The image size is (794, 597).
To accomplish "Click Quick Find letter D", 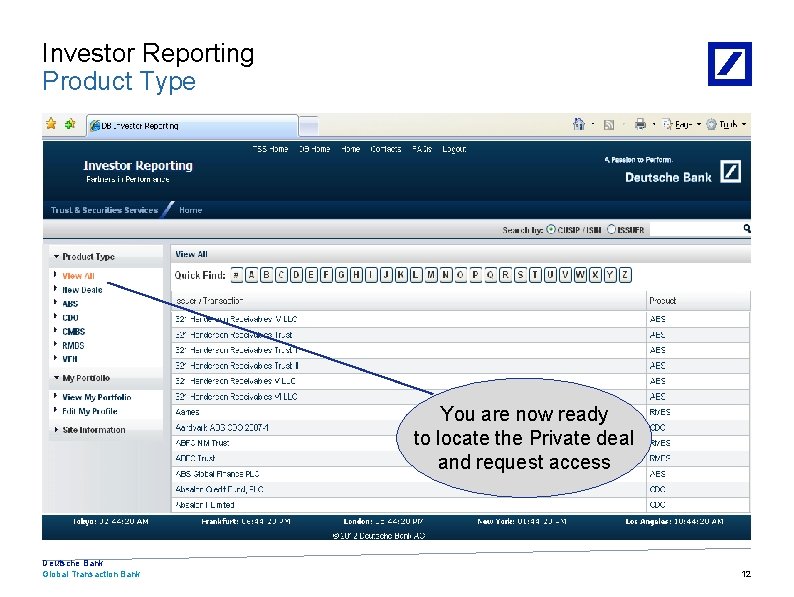I will (x=296, y=275).
